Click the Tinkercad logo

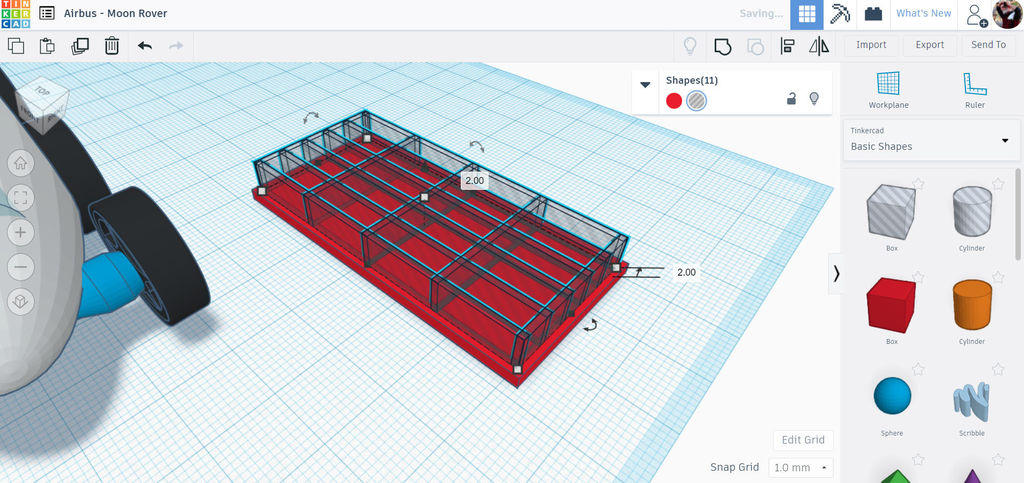click(15, 14)
